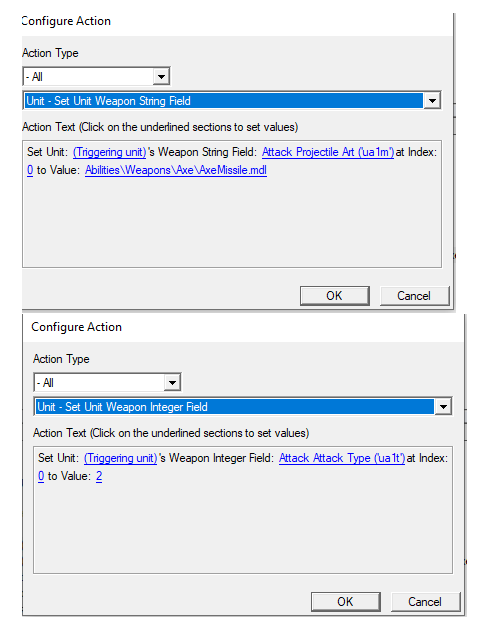
Task: Open the '- All' Action Type arrow in String Field dialog
Action: tap(161, 77)
